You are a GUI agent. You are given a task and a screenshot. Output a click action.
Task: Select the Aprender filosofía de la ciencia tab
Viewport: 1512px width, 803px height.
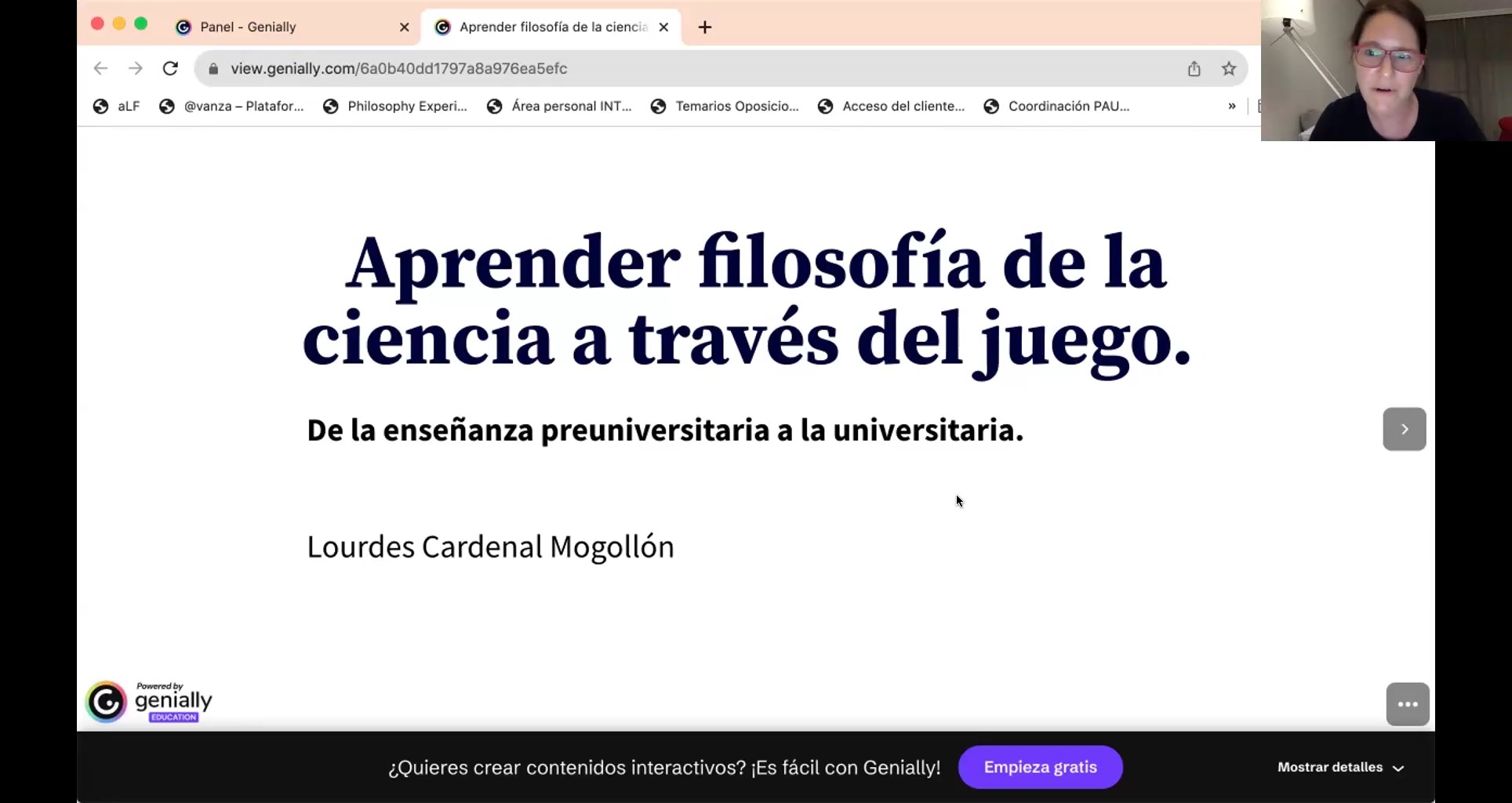[553, 27]
